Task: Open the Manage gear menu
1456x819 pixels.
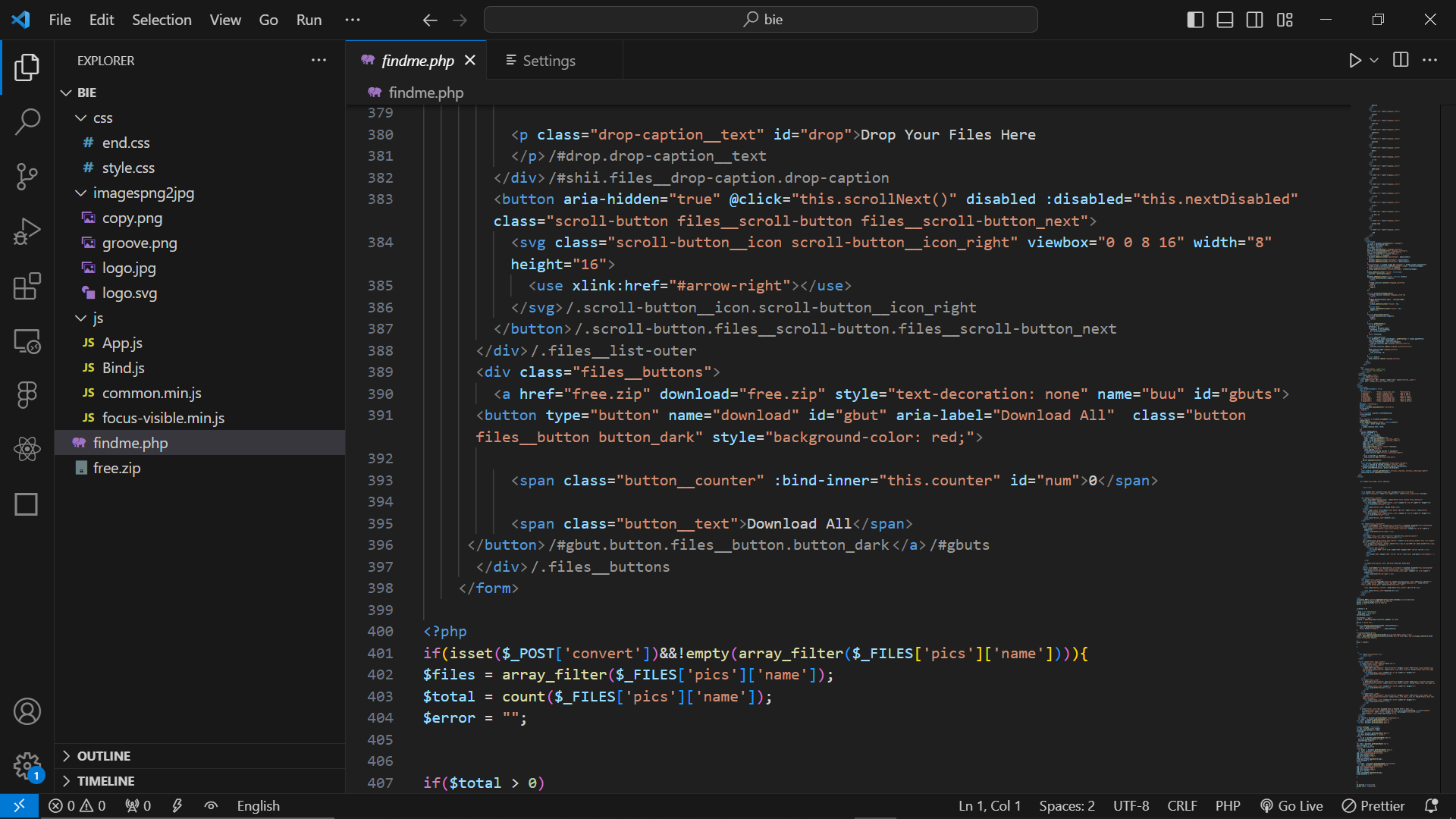Action: coord(27,766)
